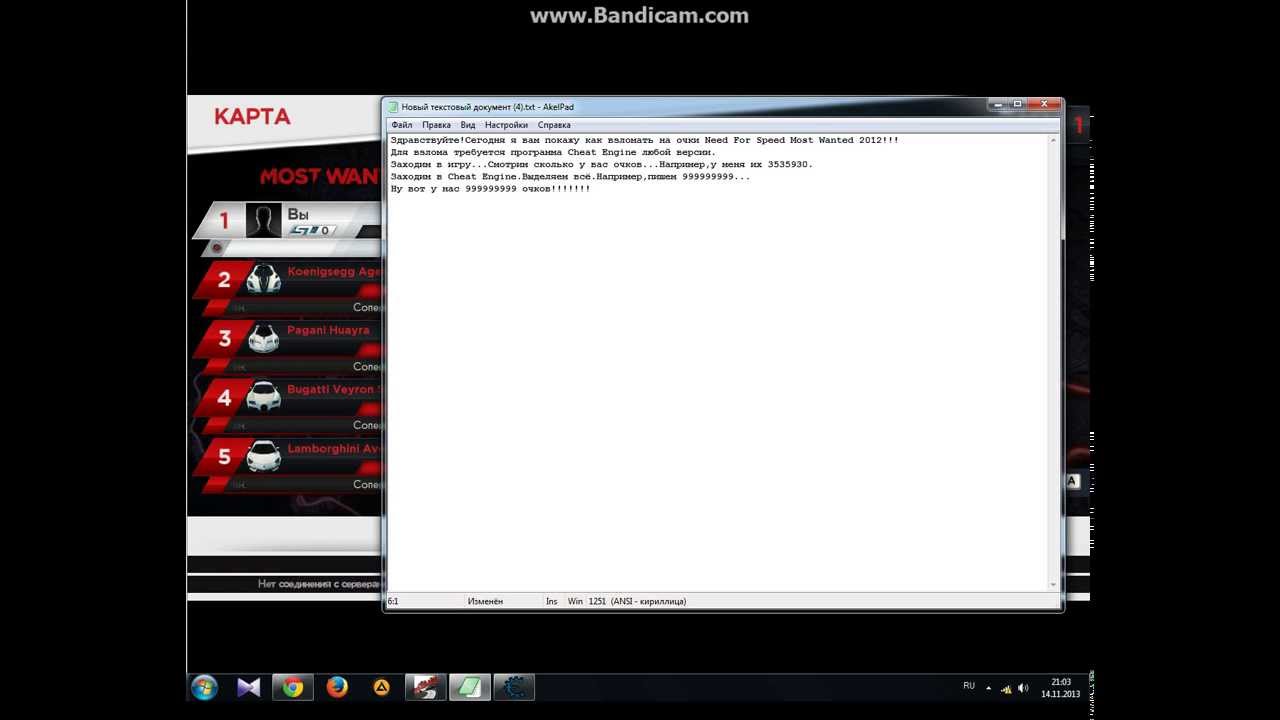Click the AkelPad document icon in title bar
This screenshot has height=720, width=1280.
(x=393, y=107)
